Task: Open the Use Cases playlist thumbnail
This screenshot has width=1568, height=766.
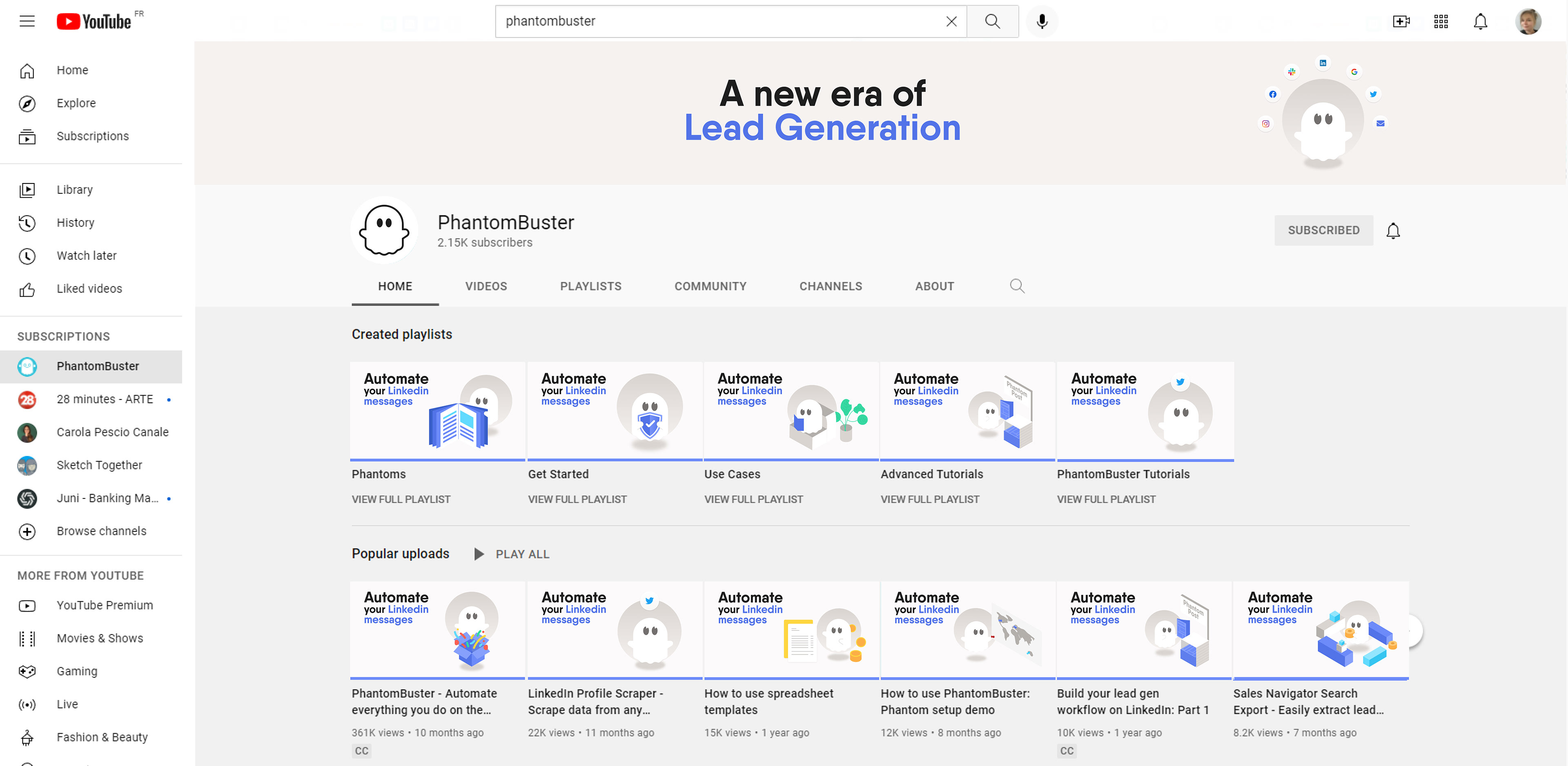Action: pos(791,412)
